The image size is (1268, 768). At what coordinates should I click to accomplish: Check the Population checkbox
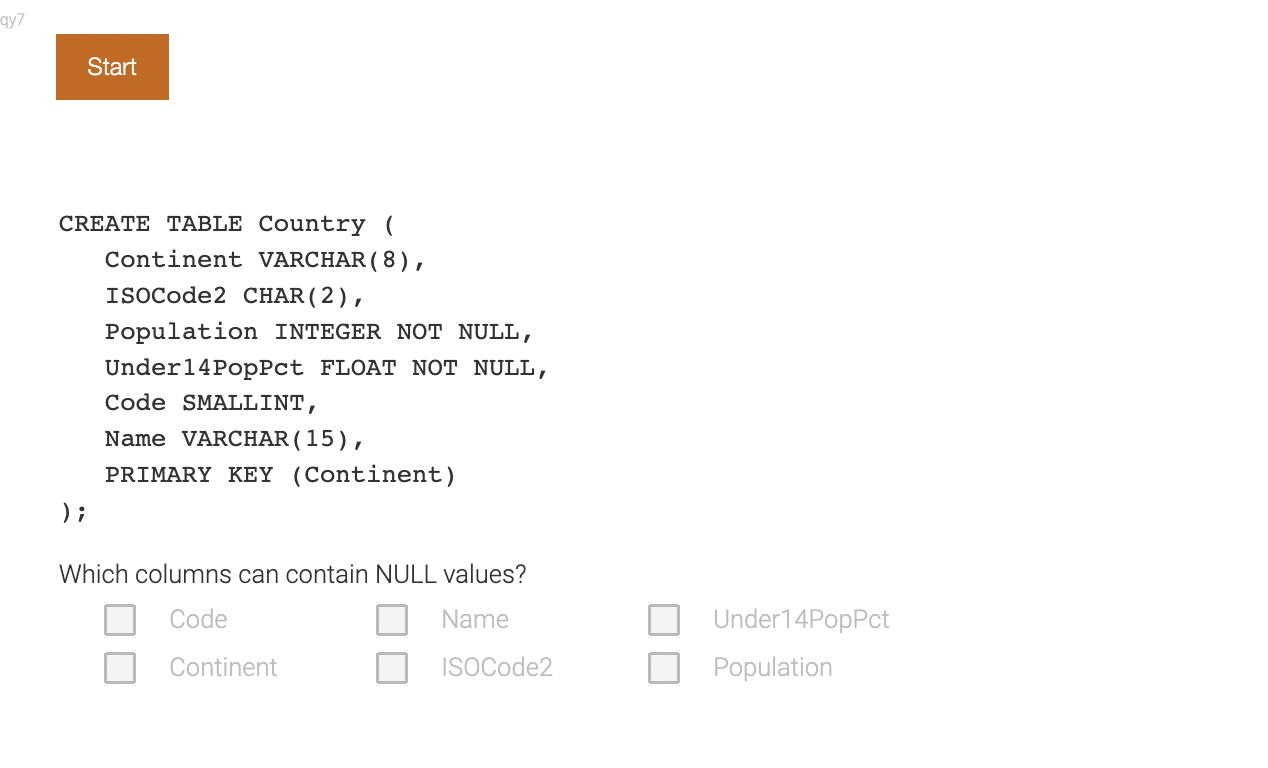[x=664, y=667]
